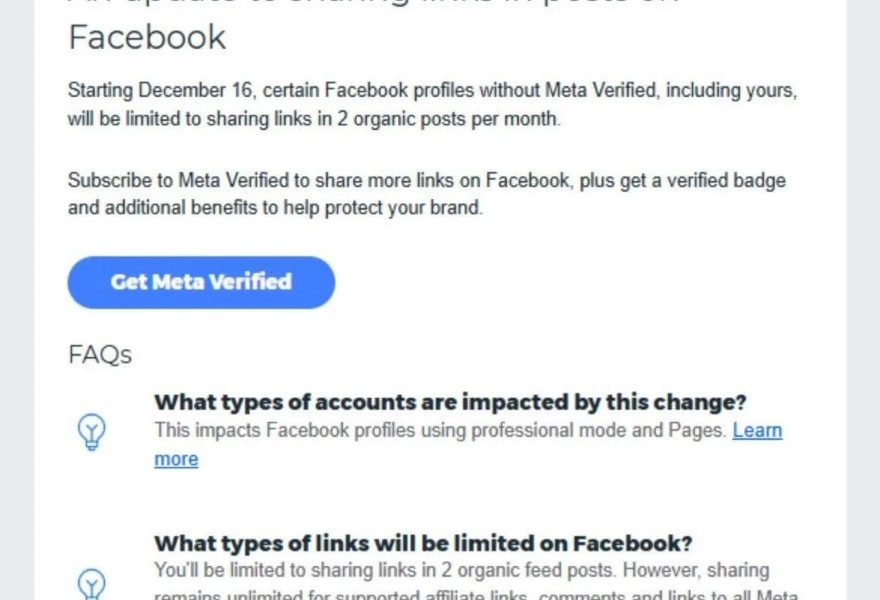Click the gray margin left of the email
The width and height of the screenshot is (880, 600).
pos(16,300)
